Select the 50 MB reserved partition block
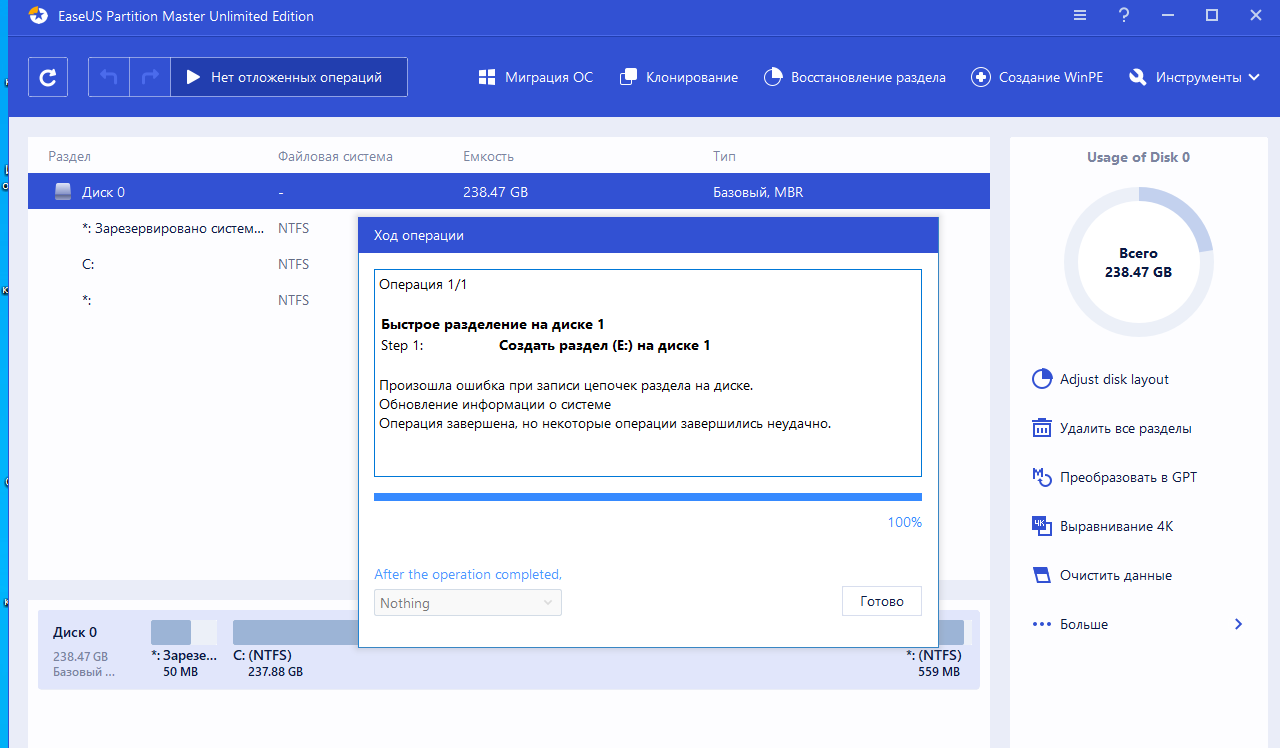1280x748 pixels. point(183,648)
